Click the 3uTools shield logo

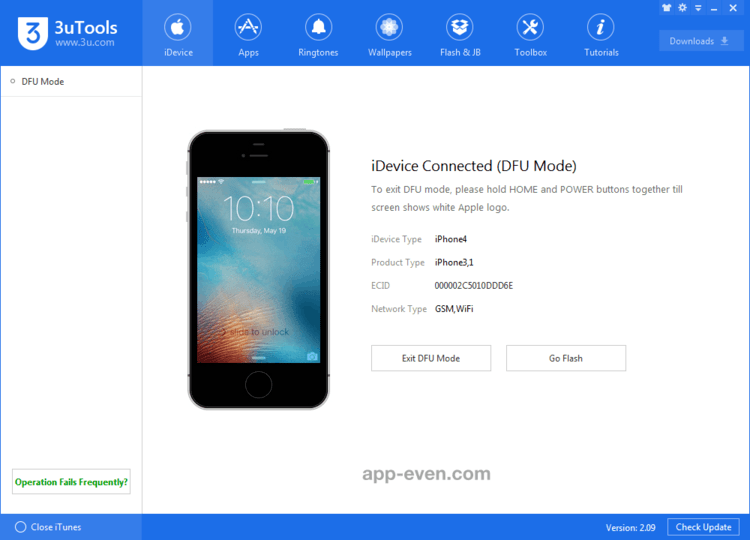[33, 33]
